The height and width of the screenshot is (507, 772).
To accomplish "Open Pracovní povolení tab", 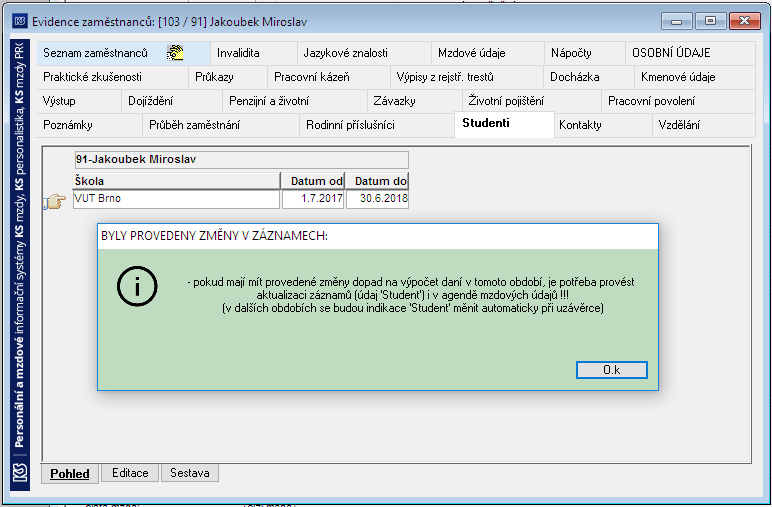I will tap(678, 101).
